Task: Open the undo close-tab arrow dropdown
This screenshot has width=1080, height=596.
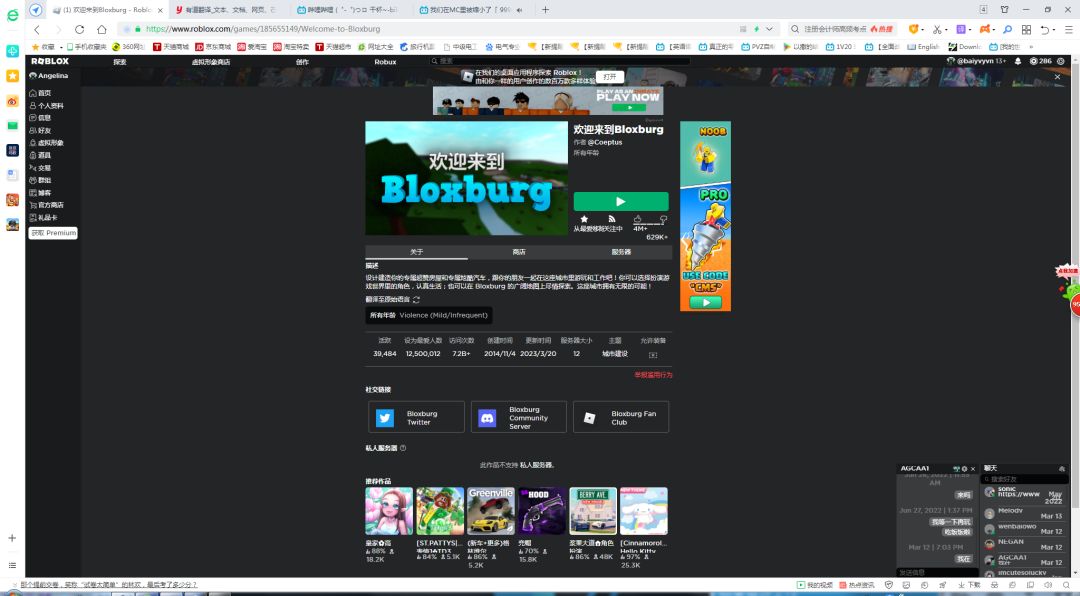Action: [x=1055, y=30]
